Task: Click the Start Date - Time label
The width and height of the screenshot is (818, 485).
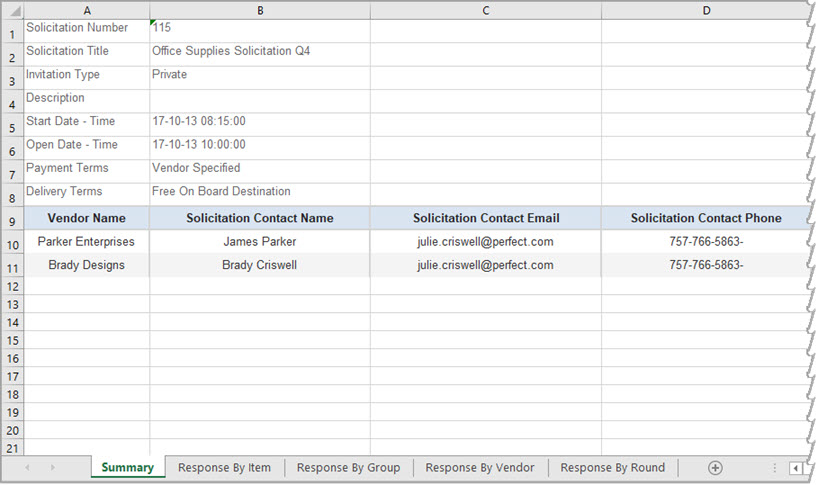Action: [x=87, y=125]
